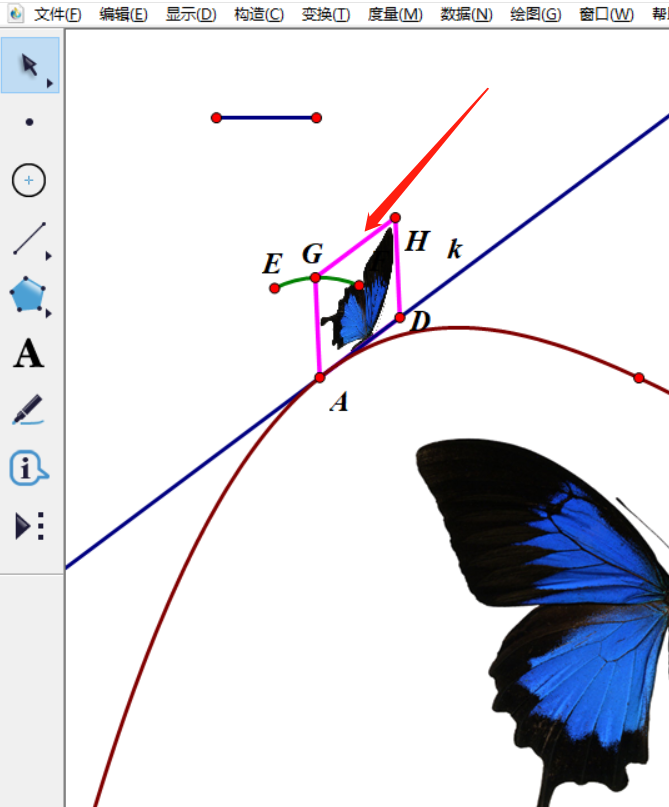
Task: Select the Text tool marked A
Action: point(28,353)
